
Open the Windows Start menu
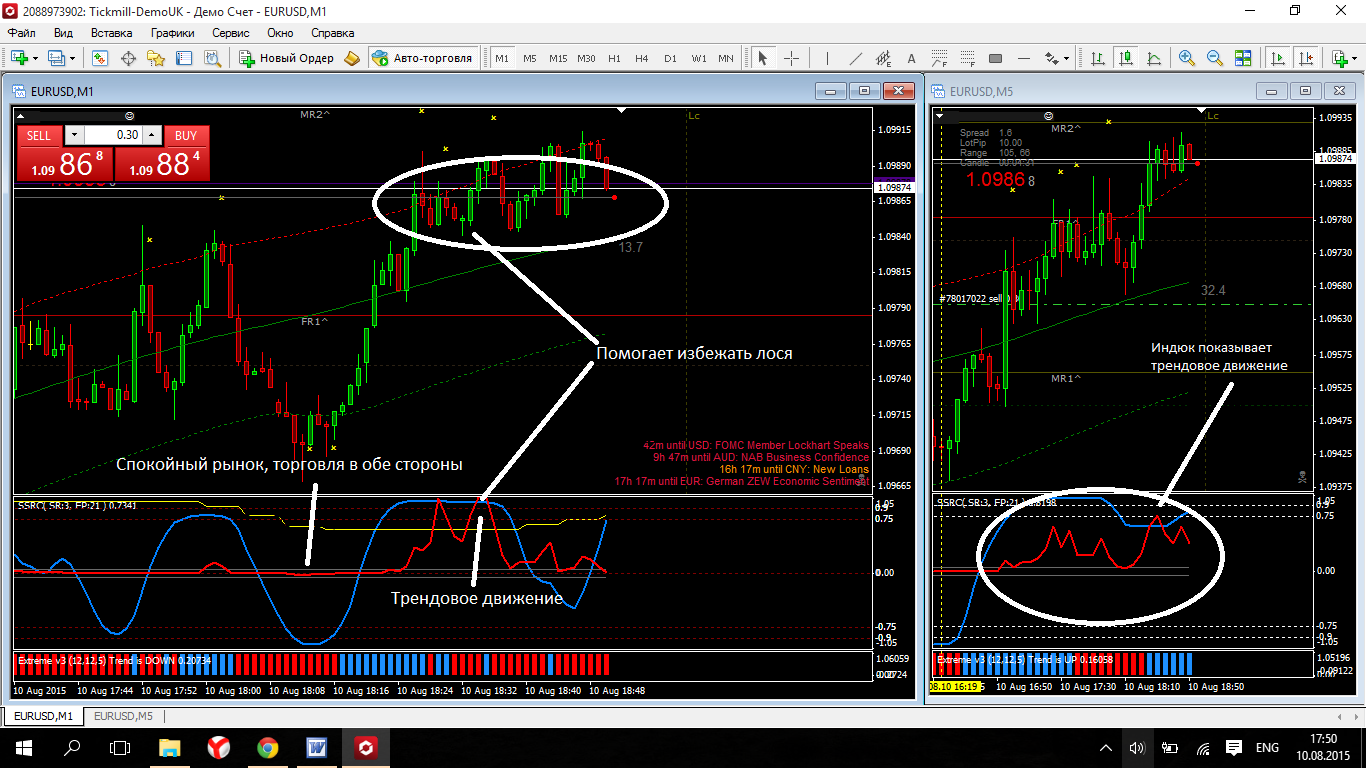tap(22, 747)
